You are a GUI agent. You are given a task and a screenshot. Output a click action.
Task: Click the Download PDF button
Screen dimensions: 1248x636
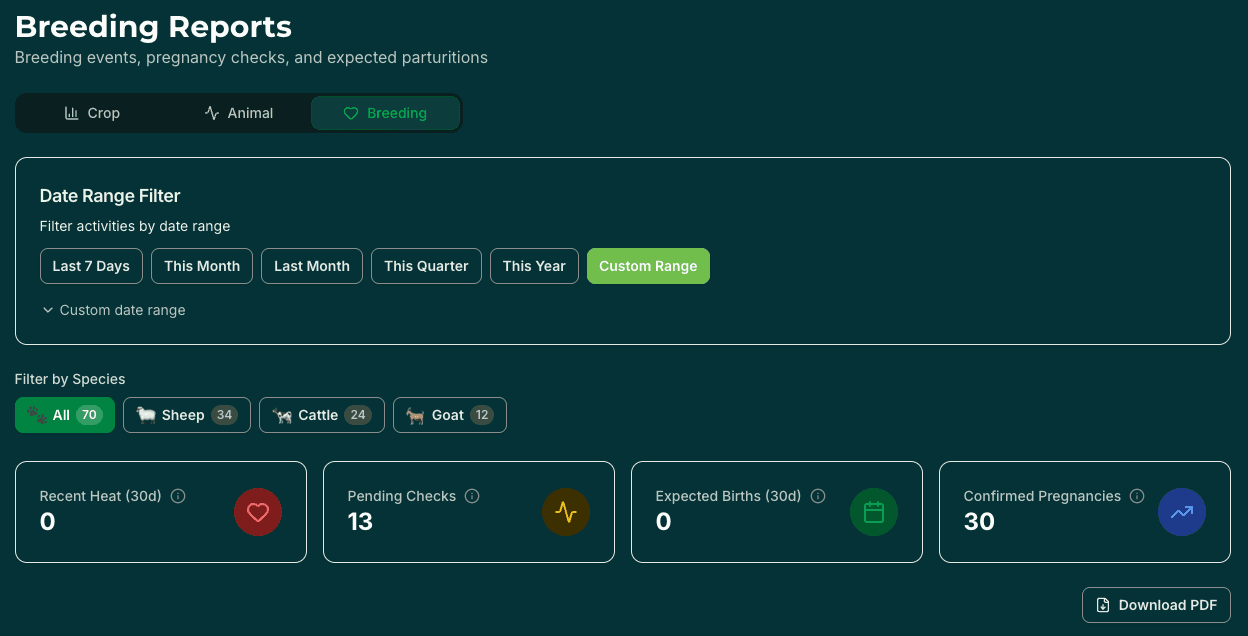1156,605
